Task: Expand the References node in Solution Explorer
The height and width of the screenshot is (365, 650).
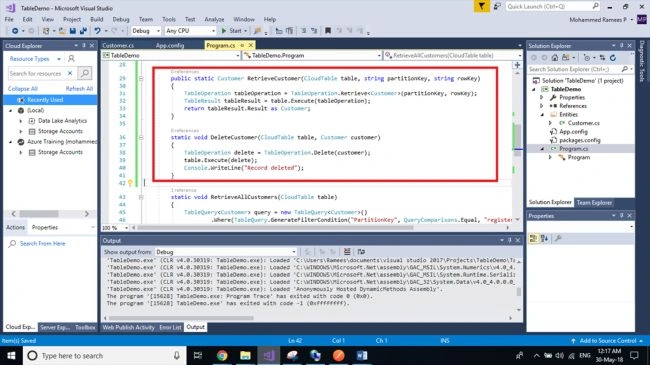Action: (x=541, y=106)
